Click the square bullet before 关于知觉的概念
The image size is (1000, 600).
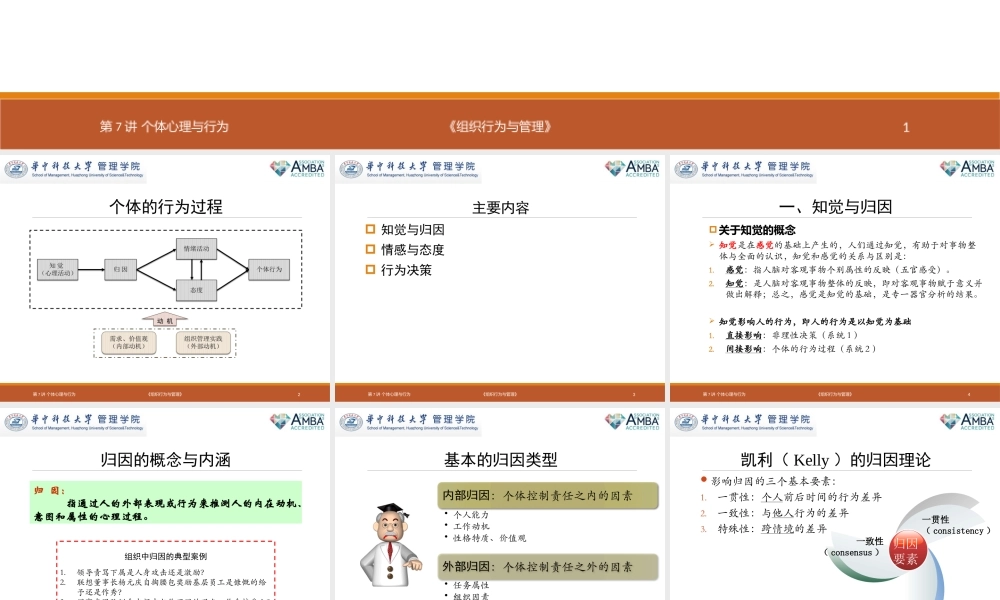click(x=712, y=230)
